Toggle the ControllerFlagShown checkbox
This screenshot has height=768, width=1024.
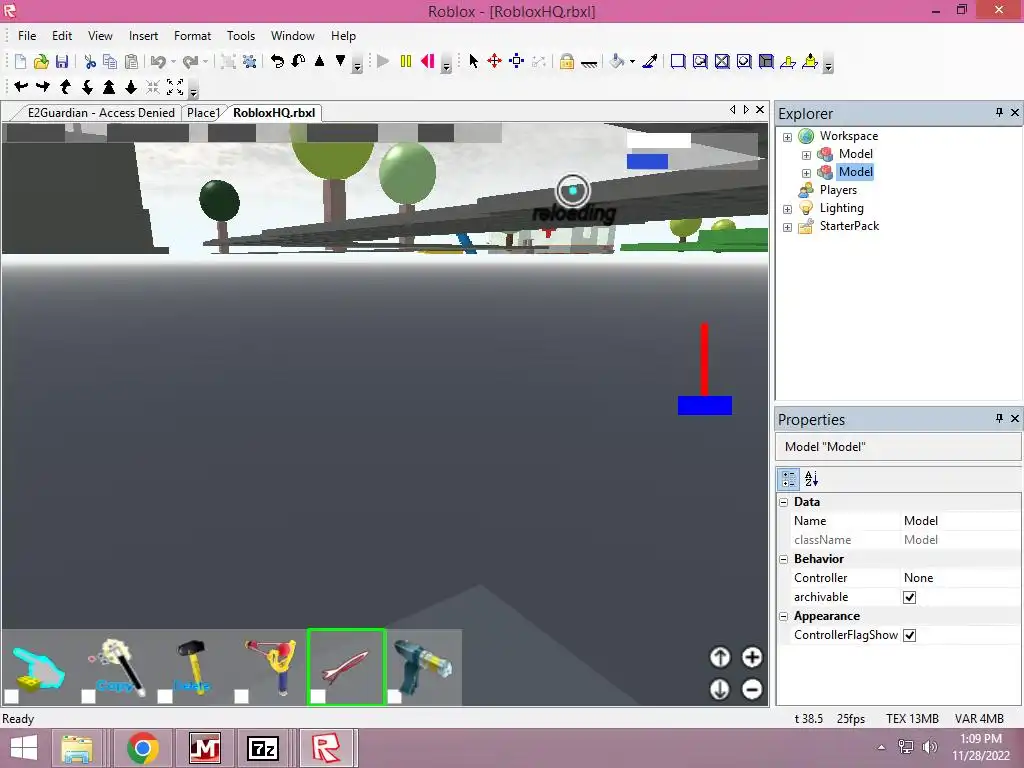pyautogui.click(x=909, y=635)
